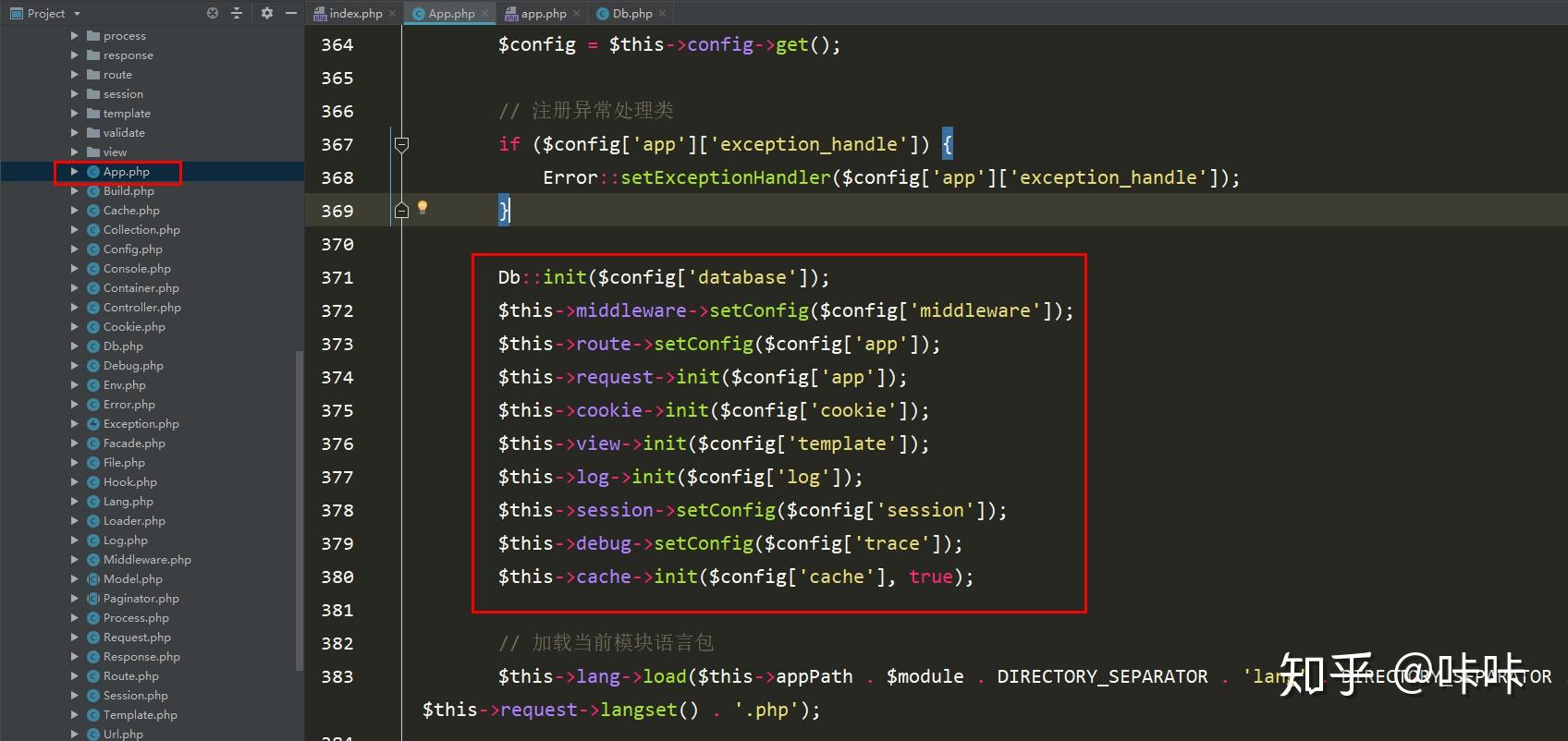Expand the view folder

coord(75,152)
